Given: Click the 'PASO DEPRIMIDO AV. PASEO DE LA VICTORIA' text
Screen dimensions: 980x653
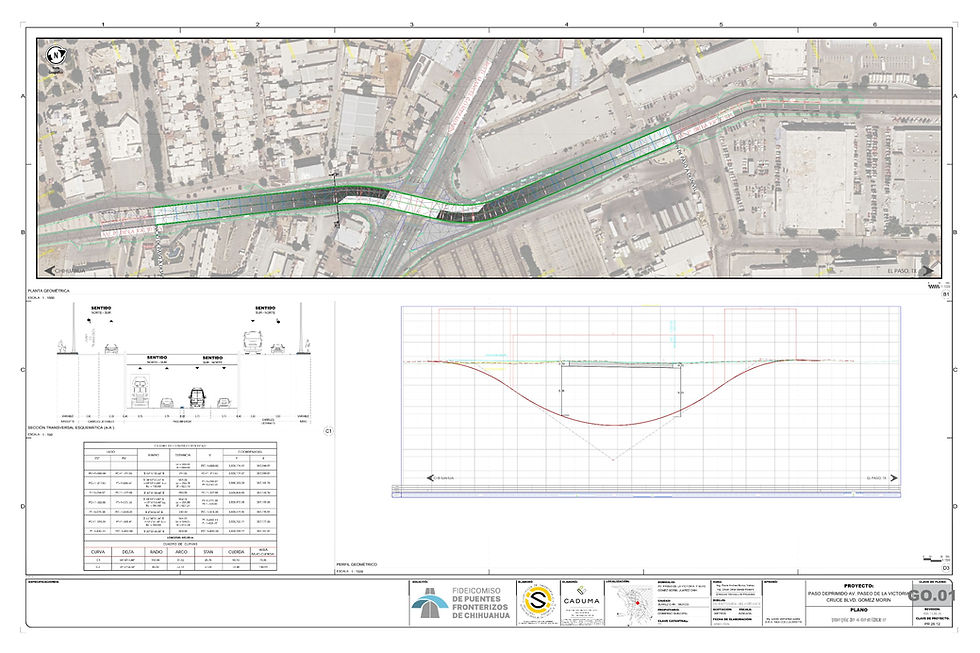Looking at the screenshot, I should [858, 593].
